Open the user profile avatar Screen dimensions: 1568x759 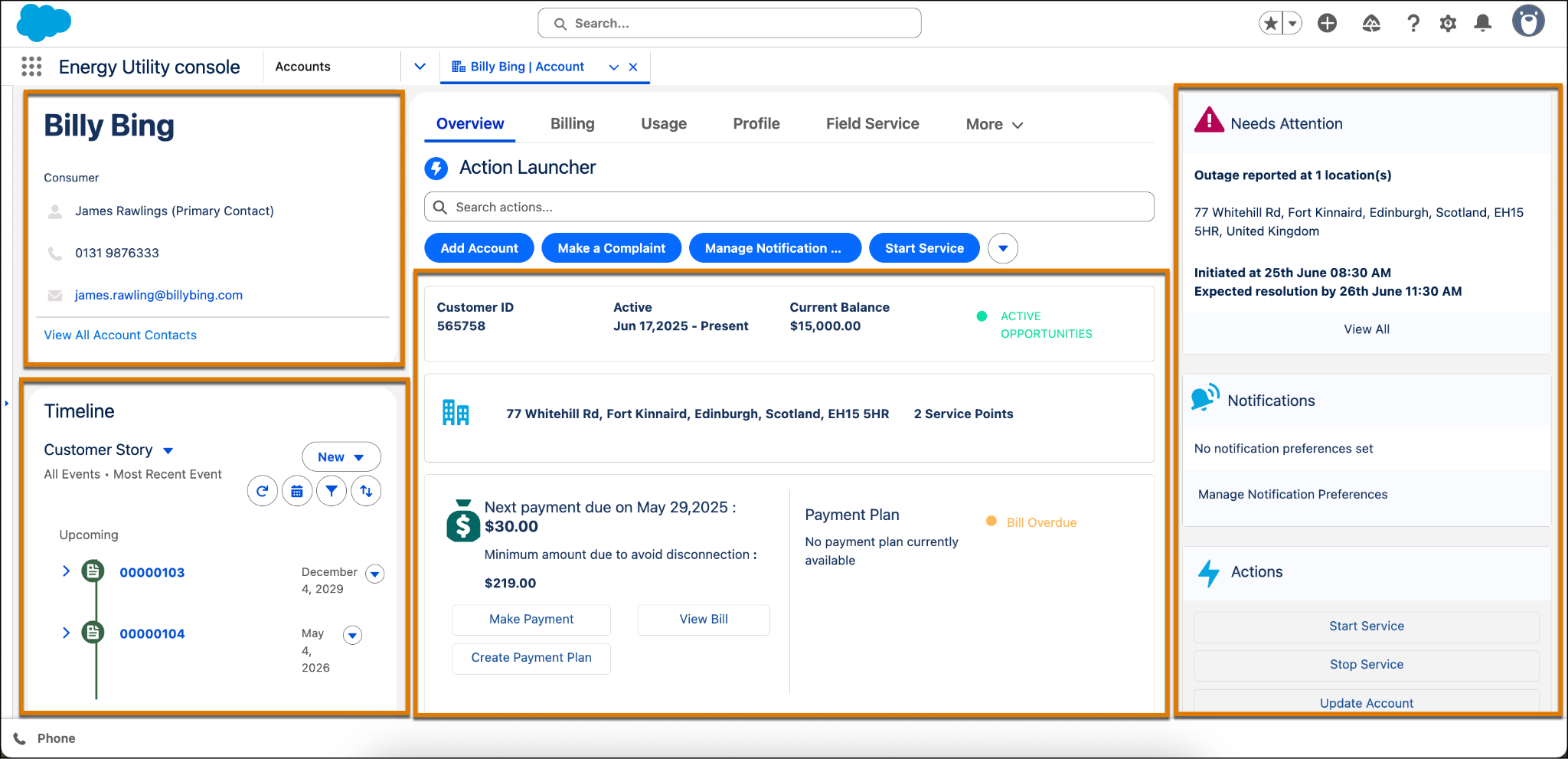point(1528,21)
